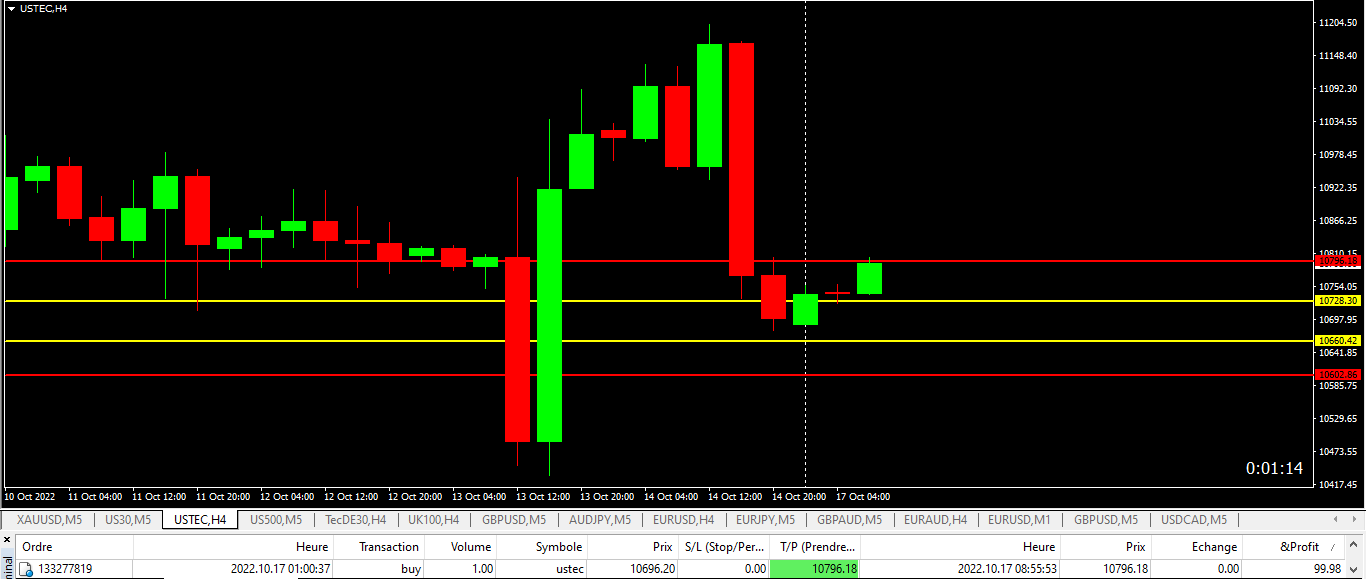
Task: Select the green T/P cell 10796.18
Action: (815, 568)
